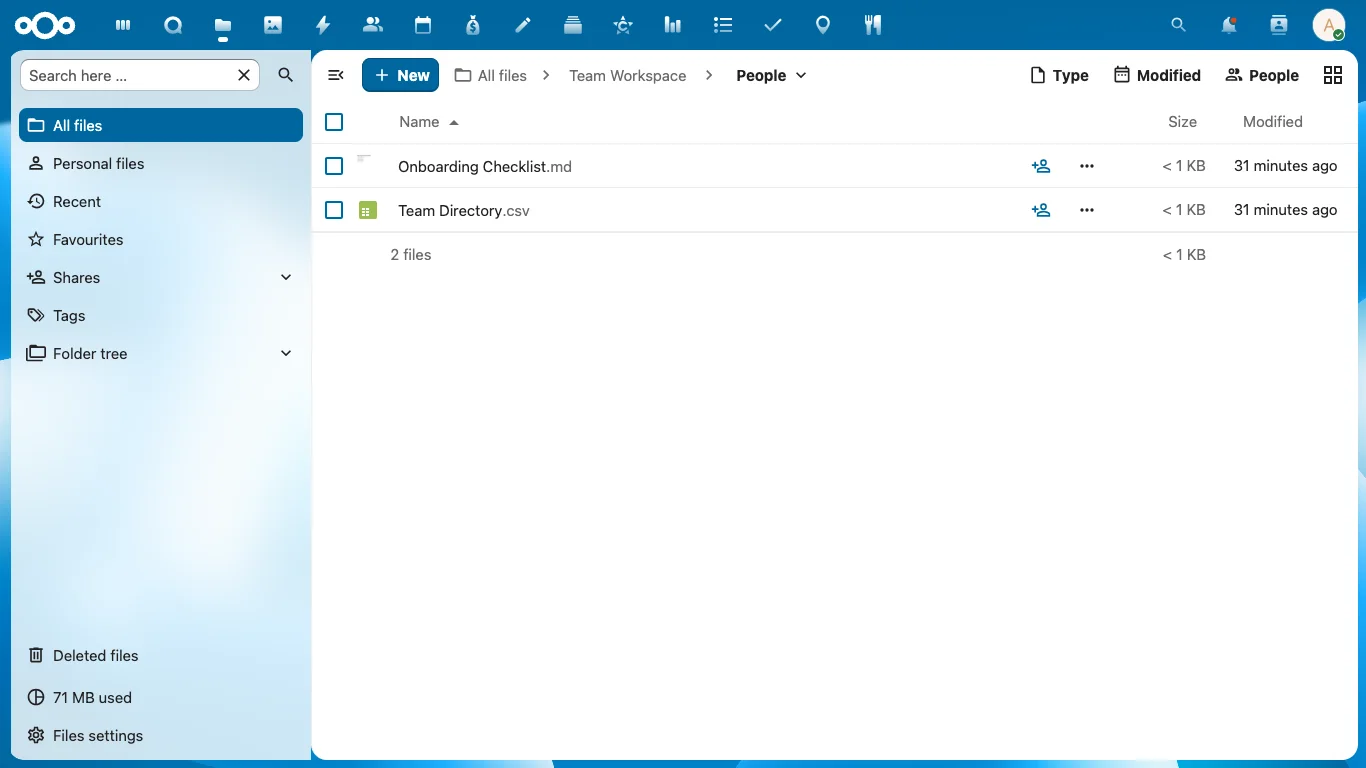Sort files by Name column
Viewport: 1366px width, 768px height.
[429, 122]
